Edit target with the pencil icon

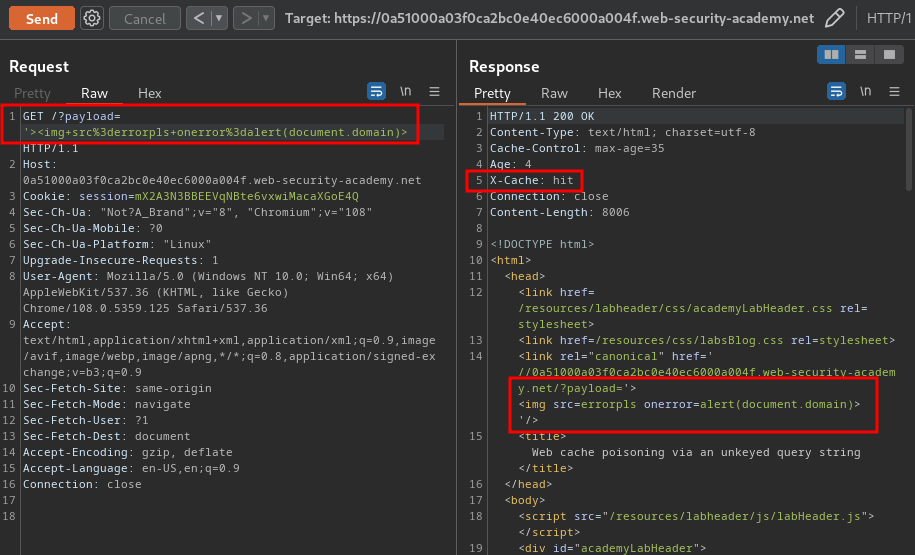point(834,18)
